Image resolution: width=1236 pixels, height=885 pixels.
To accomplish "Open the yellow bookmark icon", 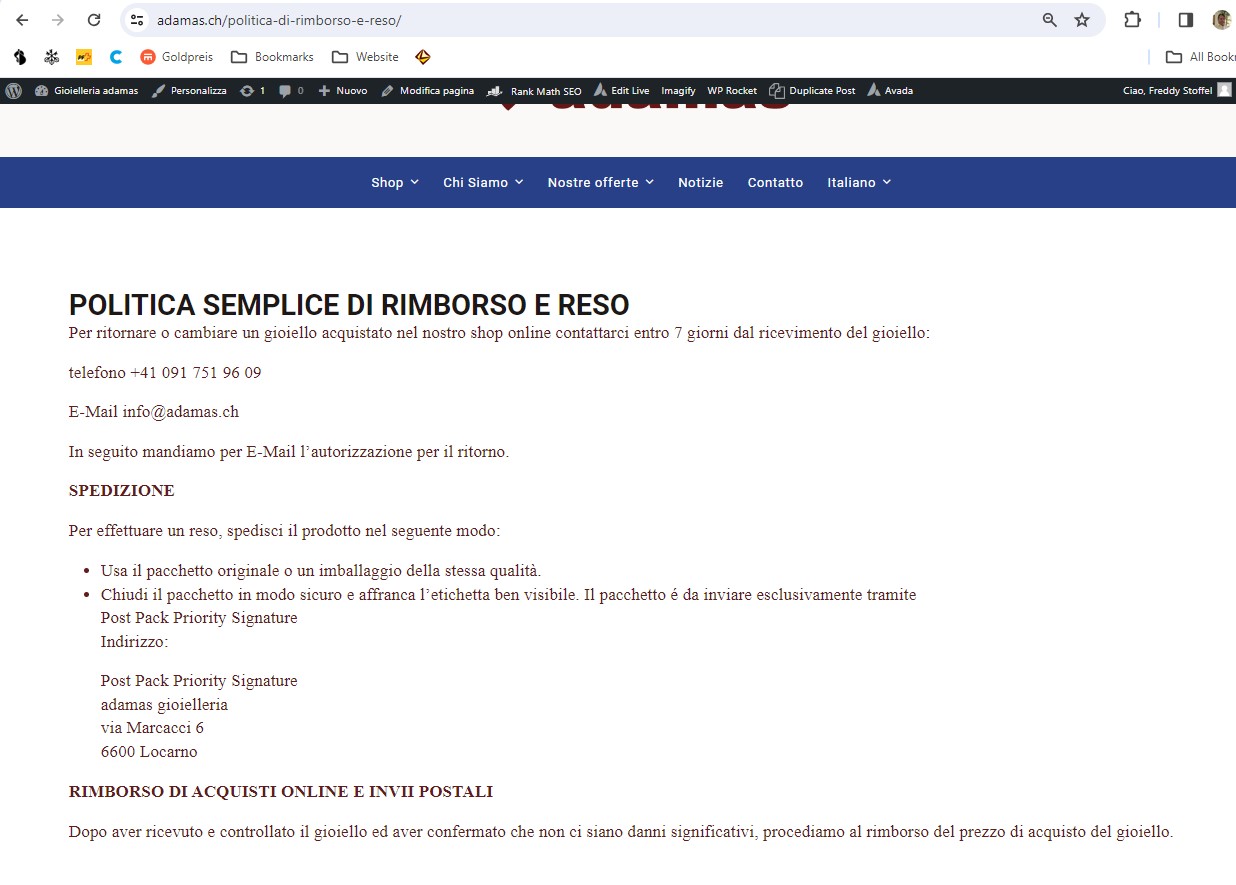I will [x=84, y=57].
